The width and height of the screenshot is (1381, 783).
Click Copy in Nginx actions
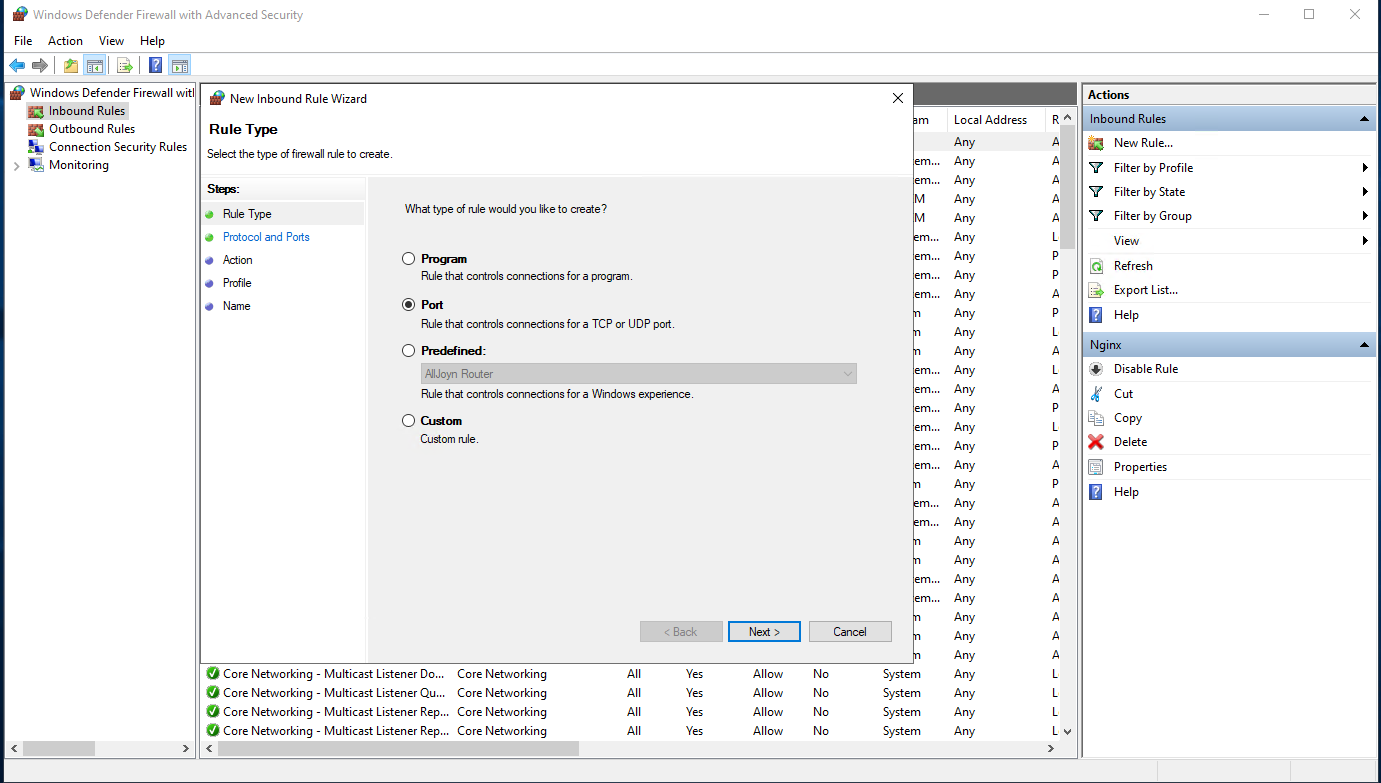pyautogui.click(x=1128, y=418)
